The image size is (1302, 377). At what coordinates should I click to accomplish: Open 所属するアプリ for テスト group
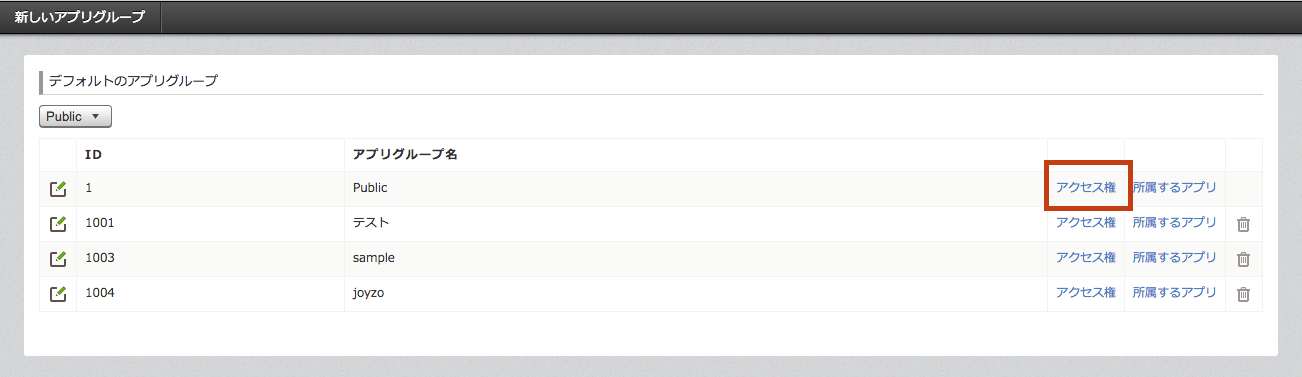[1175, 222]
